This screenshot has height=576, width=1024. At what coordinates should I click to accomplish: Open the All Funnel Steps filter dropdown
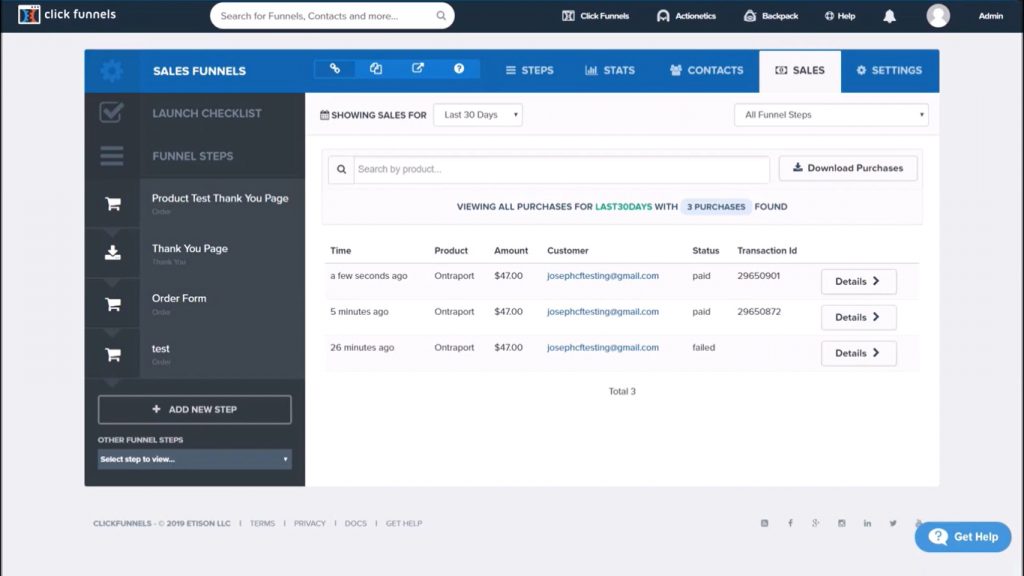tap(831, 115)
